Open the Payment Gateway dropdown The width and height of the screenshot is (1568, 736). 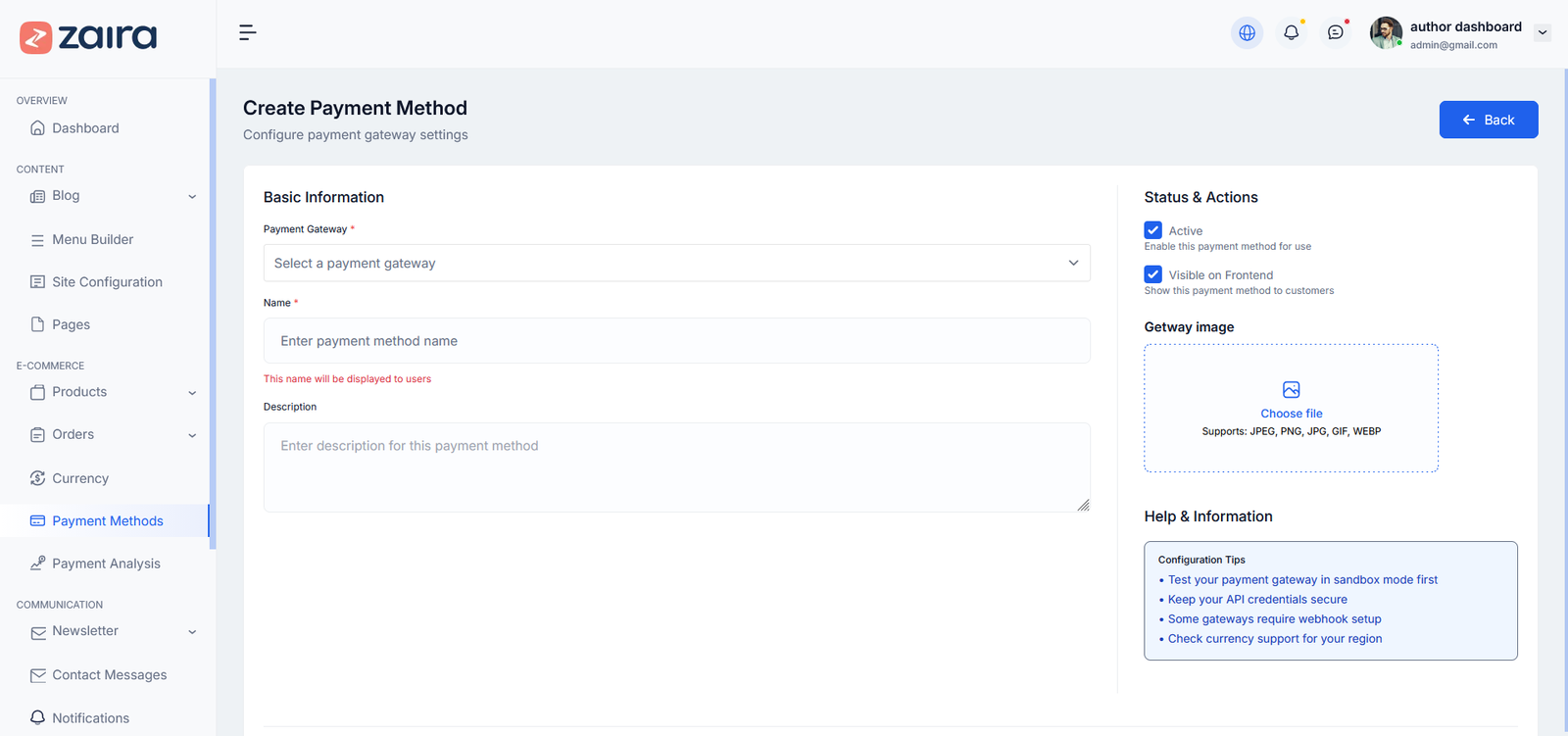click(x=676, y=263)
